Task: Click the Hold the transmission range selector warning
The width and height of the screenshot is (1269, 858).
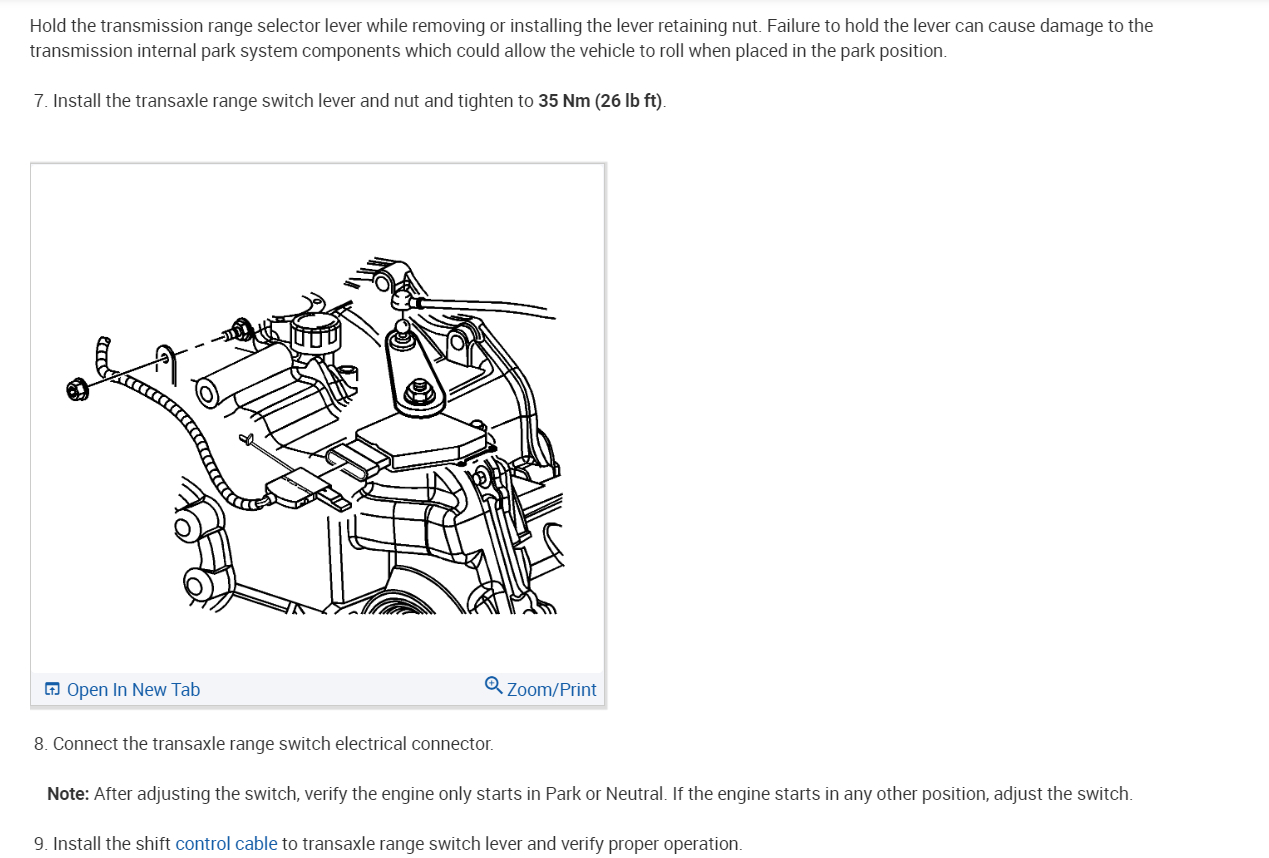Action: (x=591, y=38)
